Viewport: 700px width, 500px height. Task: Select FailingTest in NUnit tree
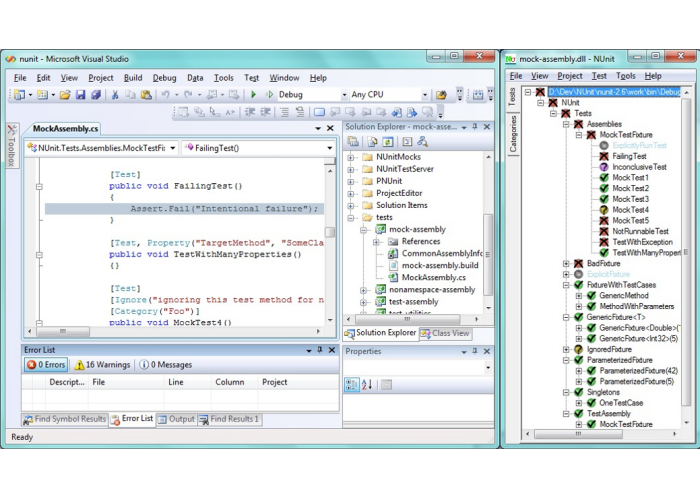[629, 156]
